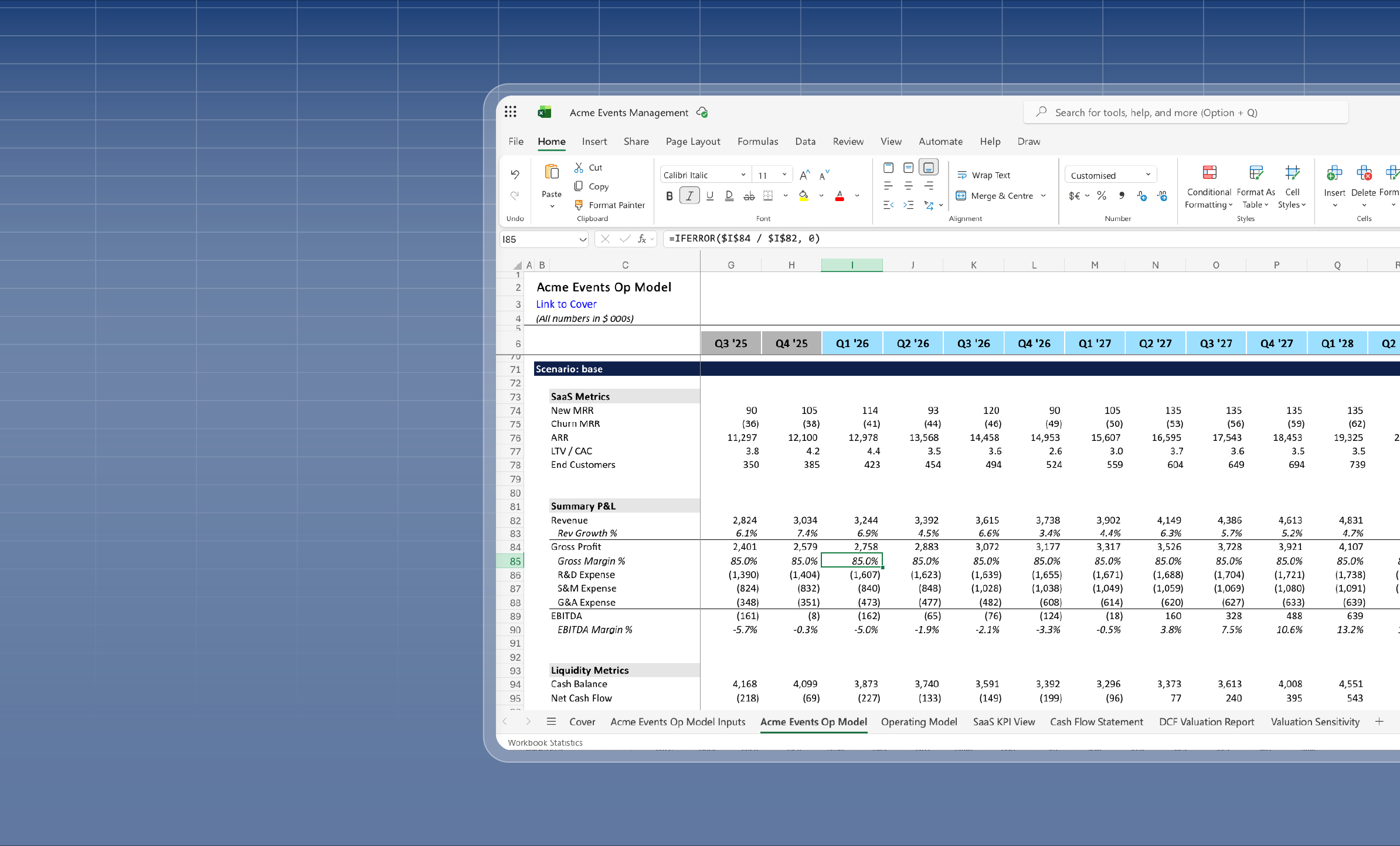Open the all sheets list icon

click(x=551, y=722)
